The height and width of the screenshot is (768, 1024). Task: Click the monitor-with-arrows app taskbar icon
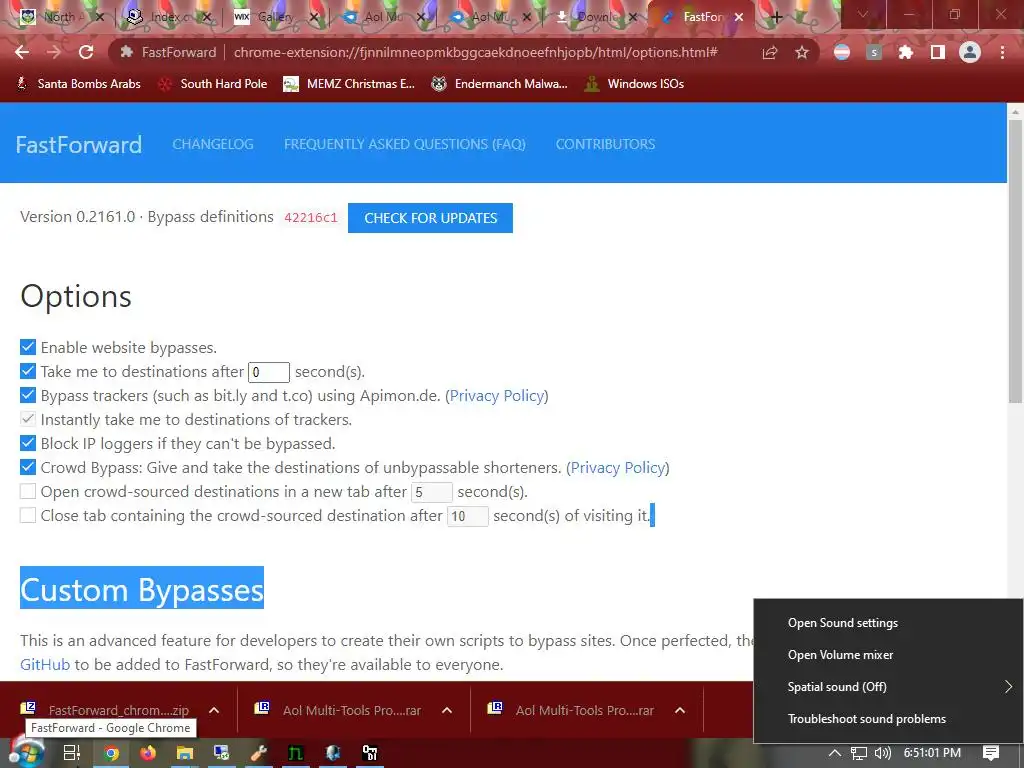pos(221,753)
